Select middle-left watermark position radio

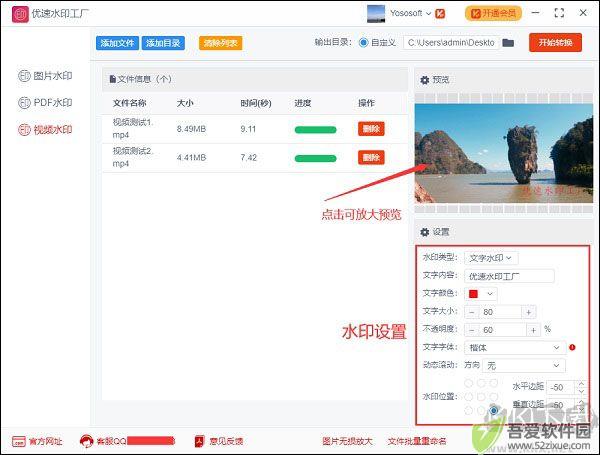click(468, 397)
